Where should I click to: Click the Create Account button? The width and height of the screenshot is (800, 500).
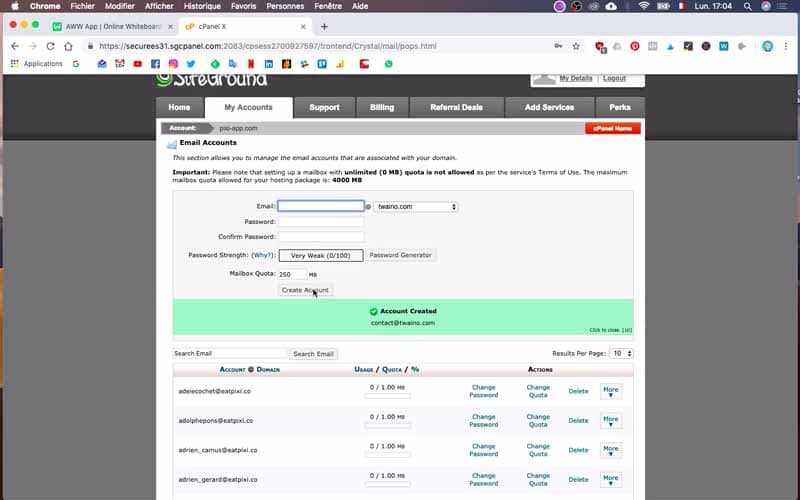coord(305,290)
